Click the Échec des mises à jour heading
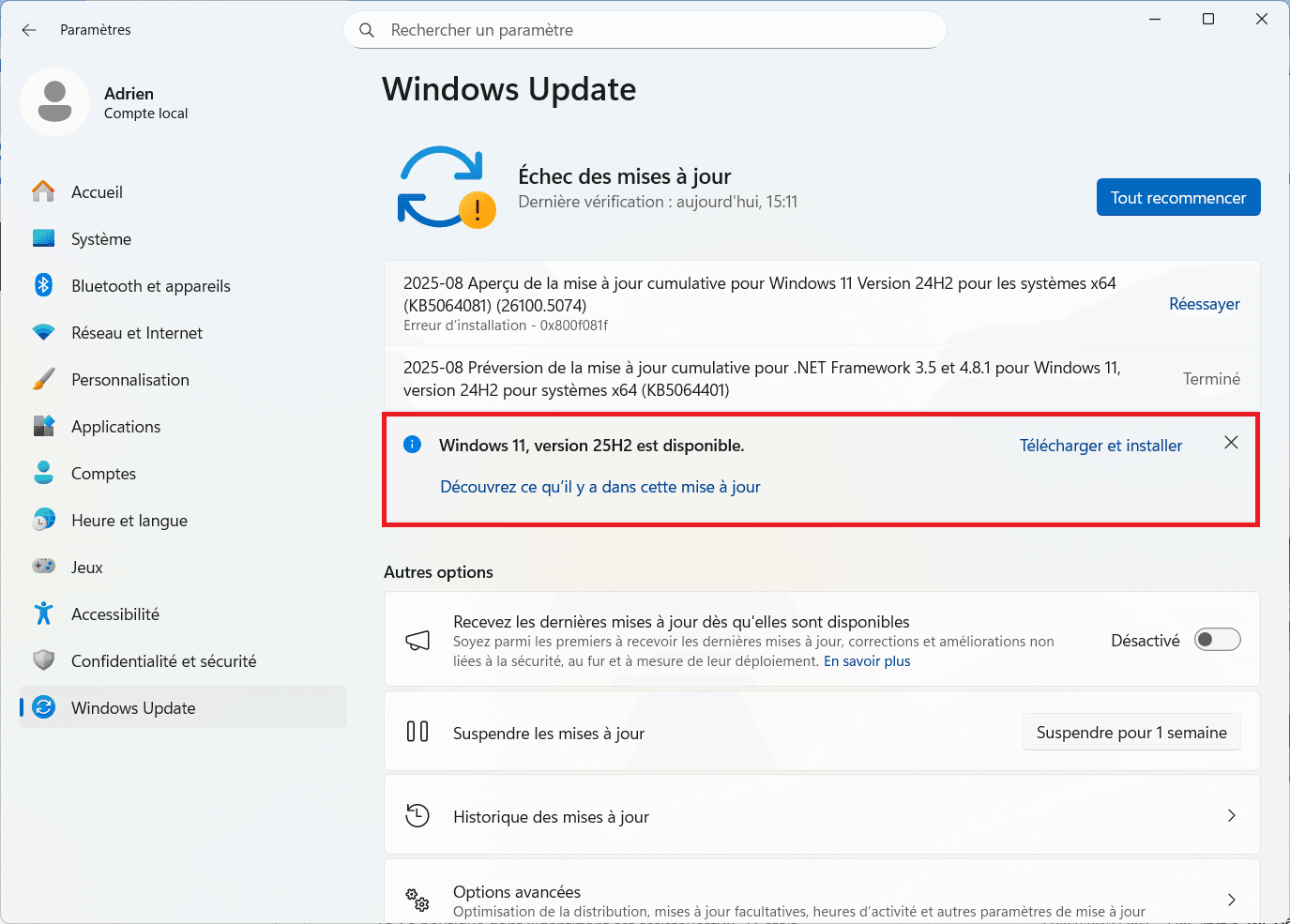Image resolution: width=1290 pixels, height=924 pixels. tap(625, 176)
